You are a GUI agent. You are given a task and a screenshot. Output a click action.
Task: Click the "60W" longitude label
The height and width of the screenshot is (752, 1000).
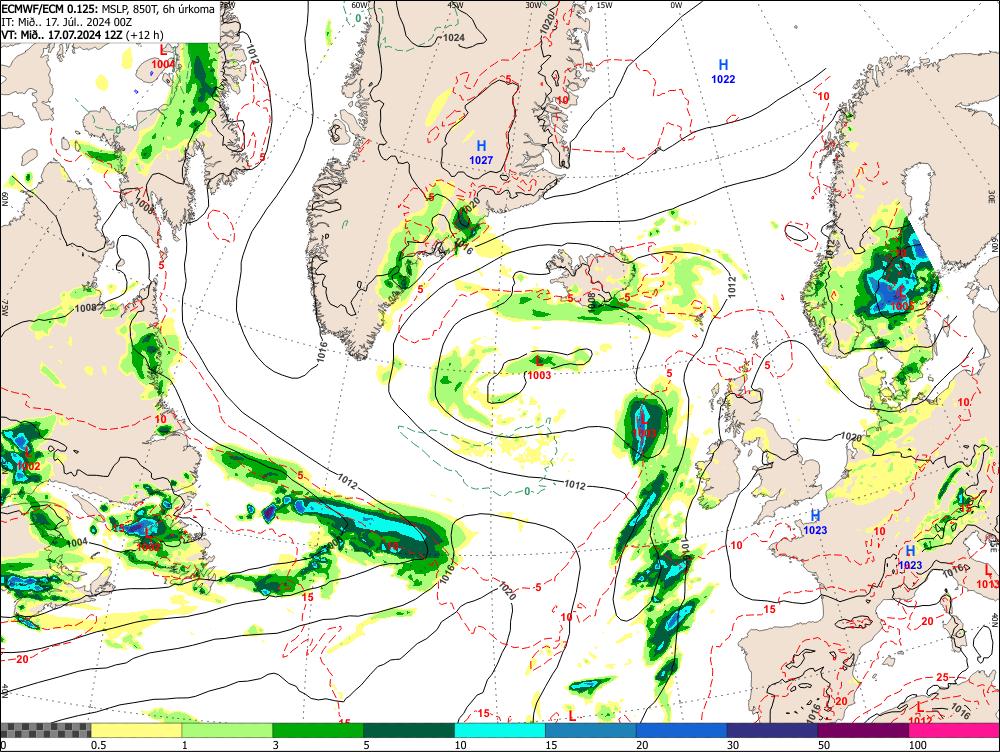360,5
